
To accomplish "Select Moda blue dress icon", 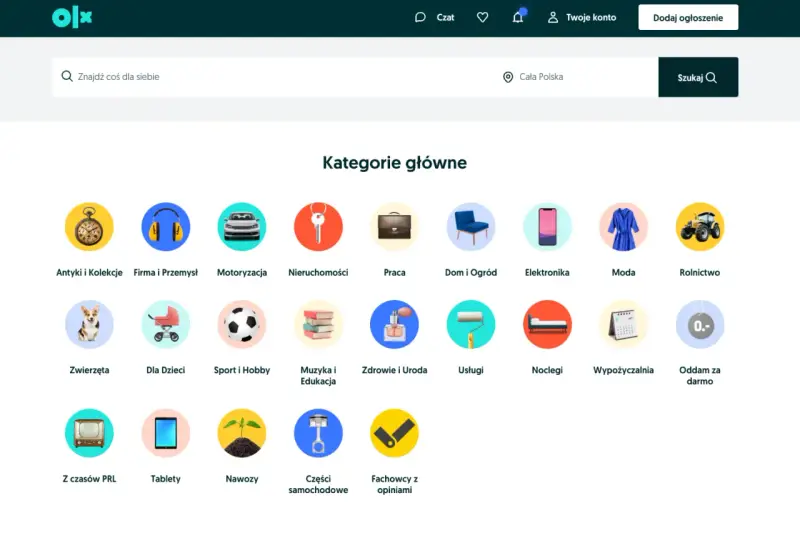I will (623, 227).
